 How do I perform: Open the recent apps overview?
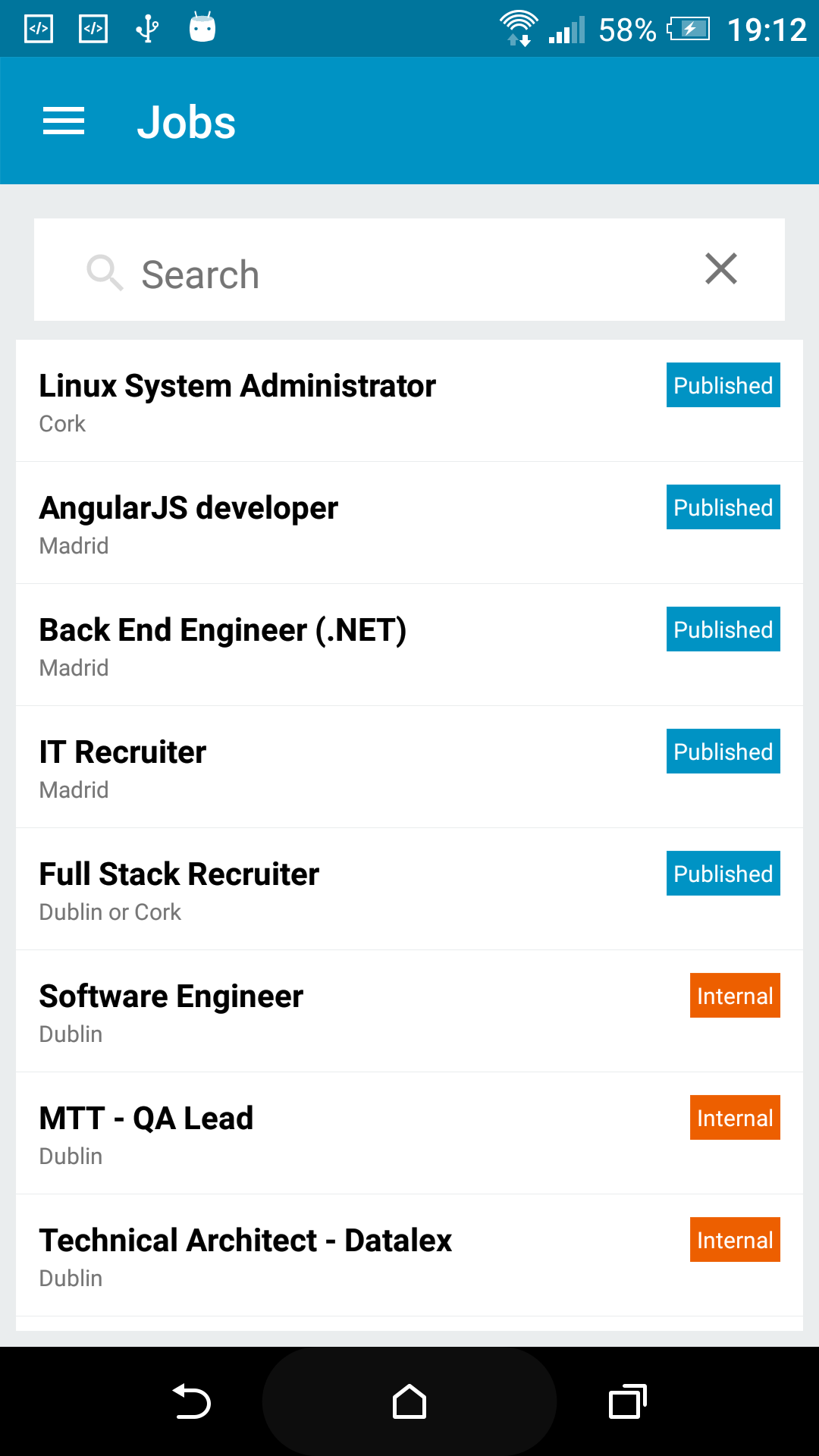point(627,1401)
